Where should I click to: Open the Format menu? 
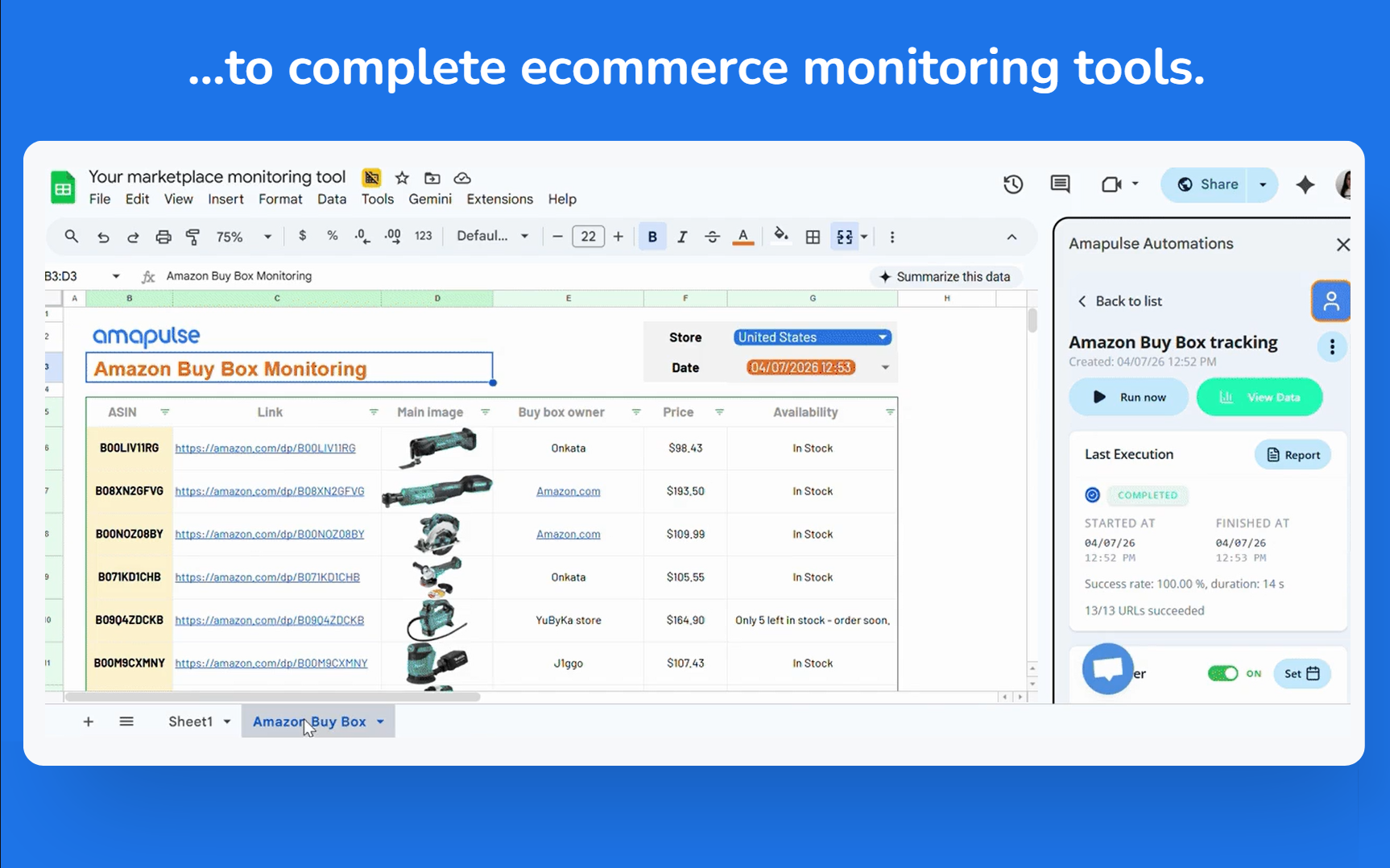[x=280, y=199]
